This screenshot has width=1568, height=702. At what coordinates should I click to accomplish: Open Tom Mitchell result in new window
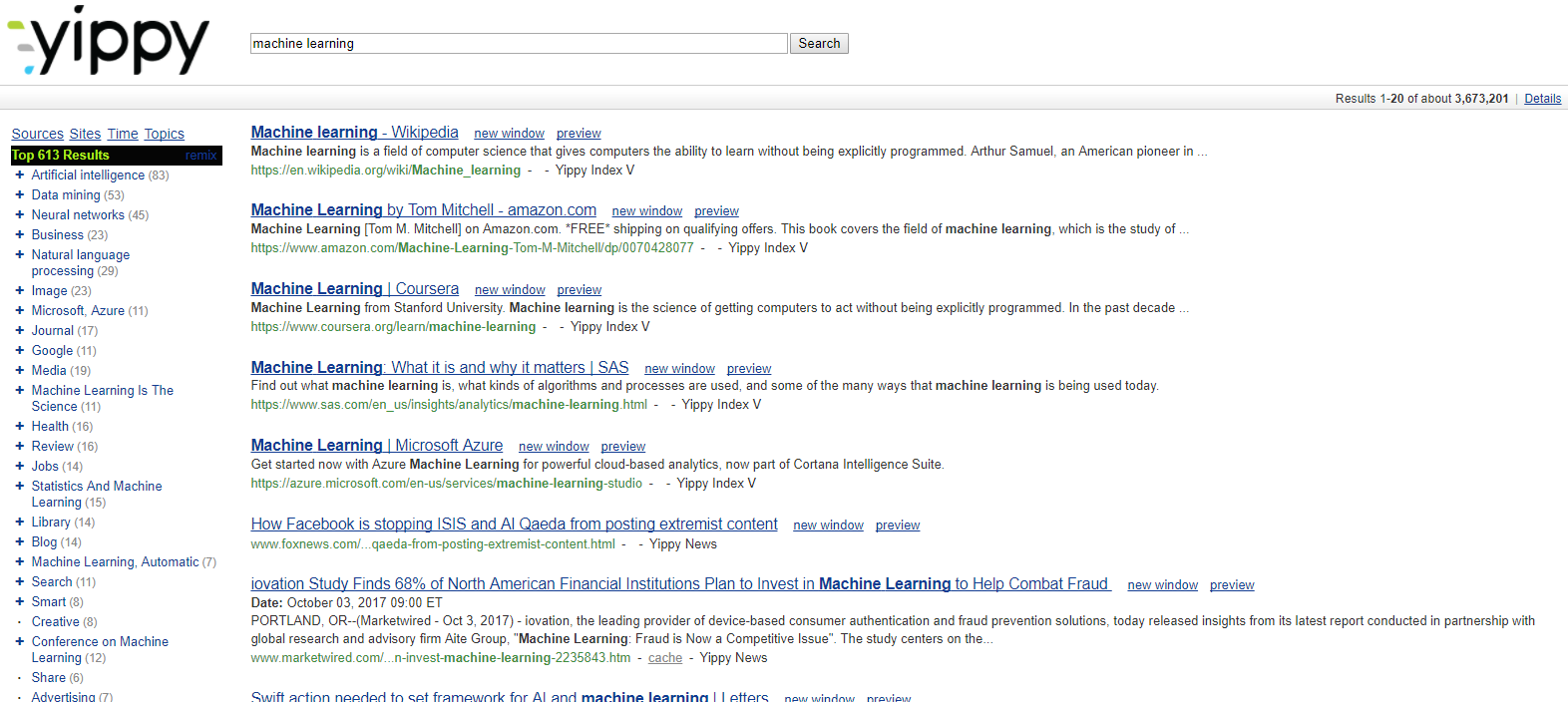coord(646,211)
